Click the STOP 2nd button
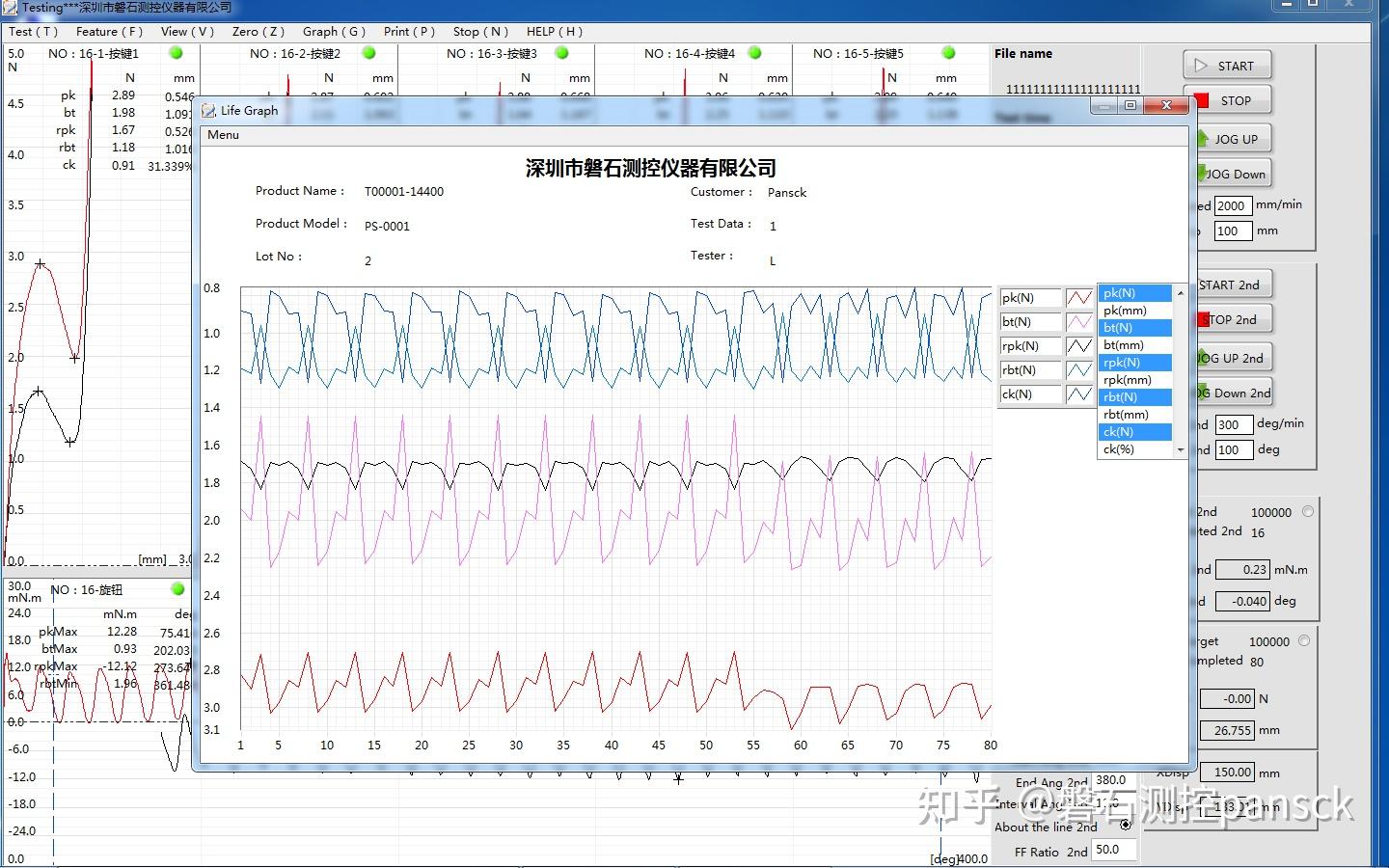1389x868 pixels. [x=1235, y=319]
